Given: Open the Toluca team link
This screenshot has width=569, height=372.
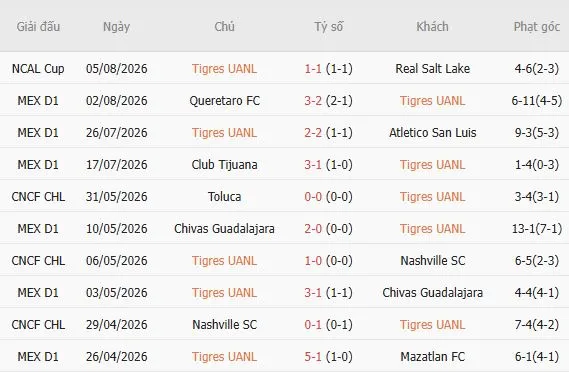Looking at the screenshot, I should (x=225, y=196).
